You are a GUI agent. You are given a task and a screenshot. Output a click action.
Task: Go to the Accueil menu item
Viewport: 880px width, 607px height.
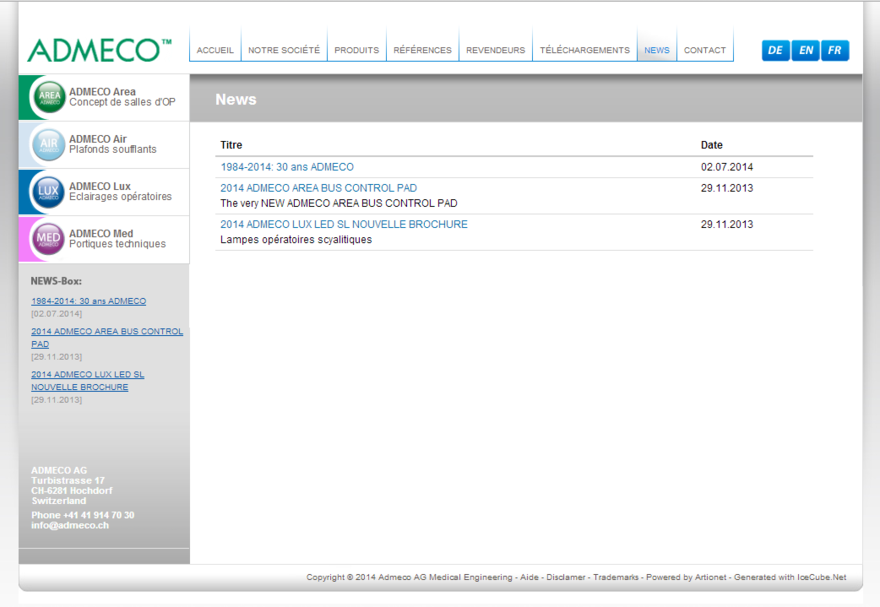pyautogui.click(x=215, y=50)
